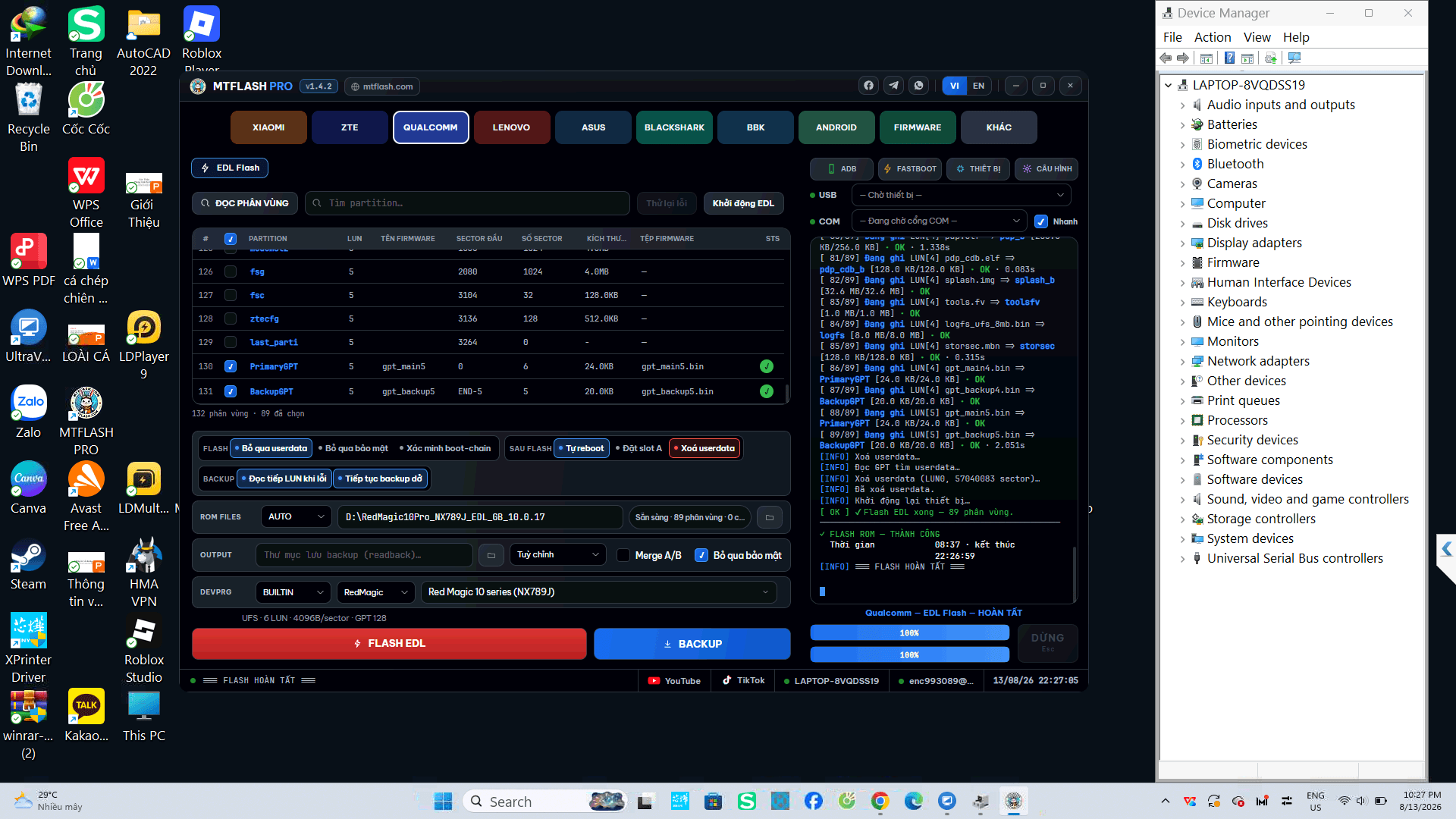This screenshot has width=1456, height=819.
Task: Open the TikTok link in the status bar
Action: (x=743, y=681)
